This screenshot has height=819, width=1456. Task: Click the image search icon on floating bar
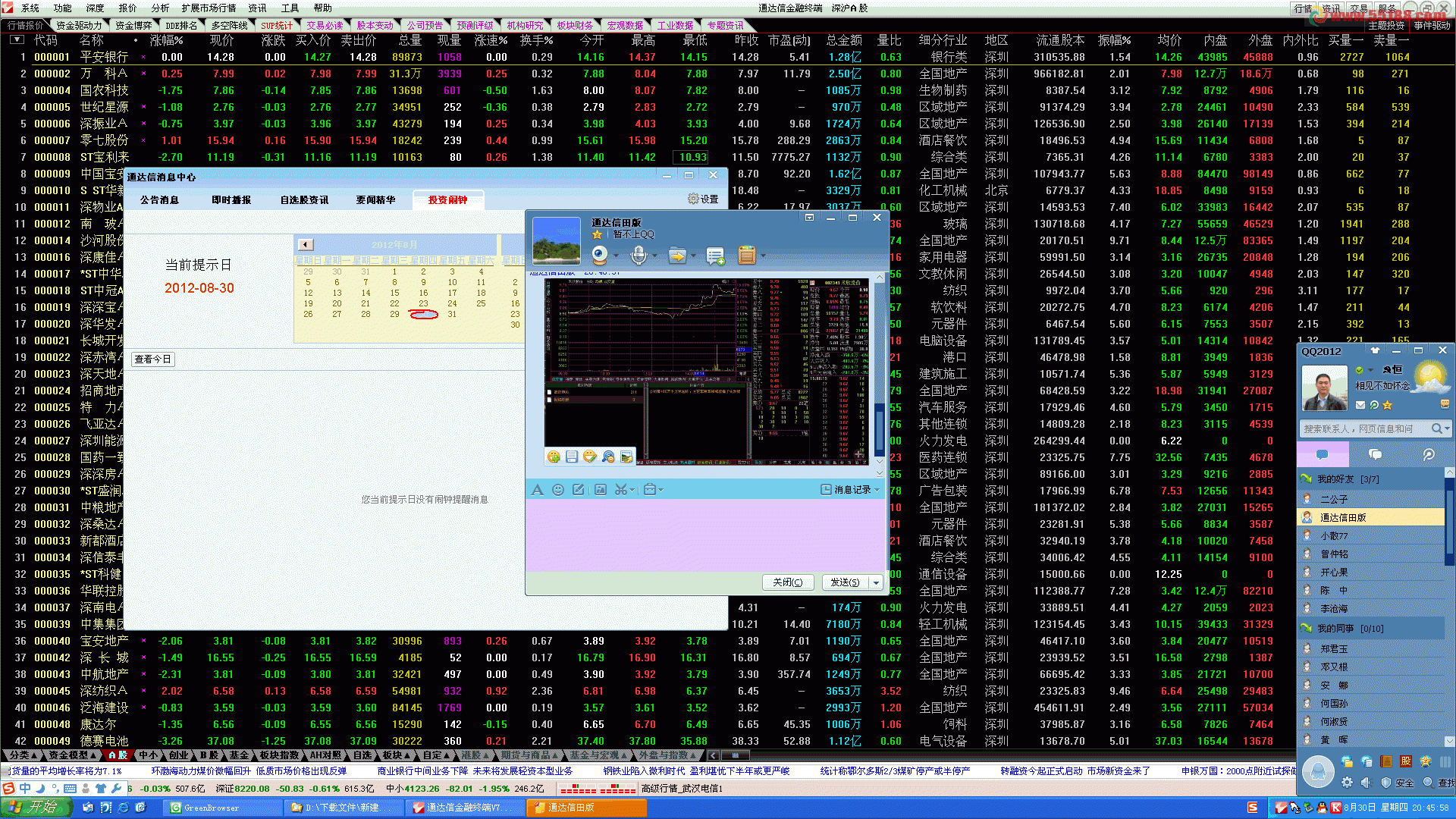point(608,457)
